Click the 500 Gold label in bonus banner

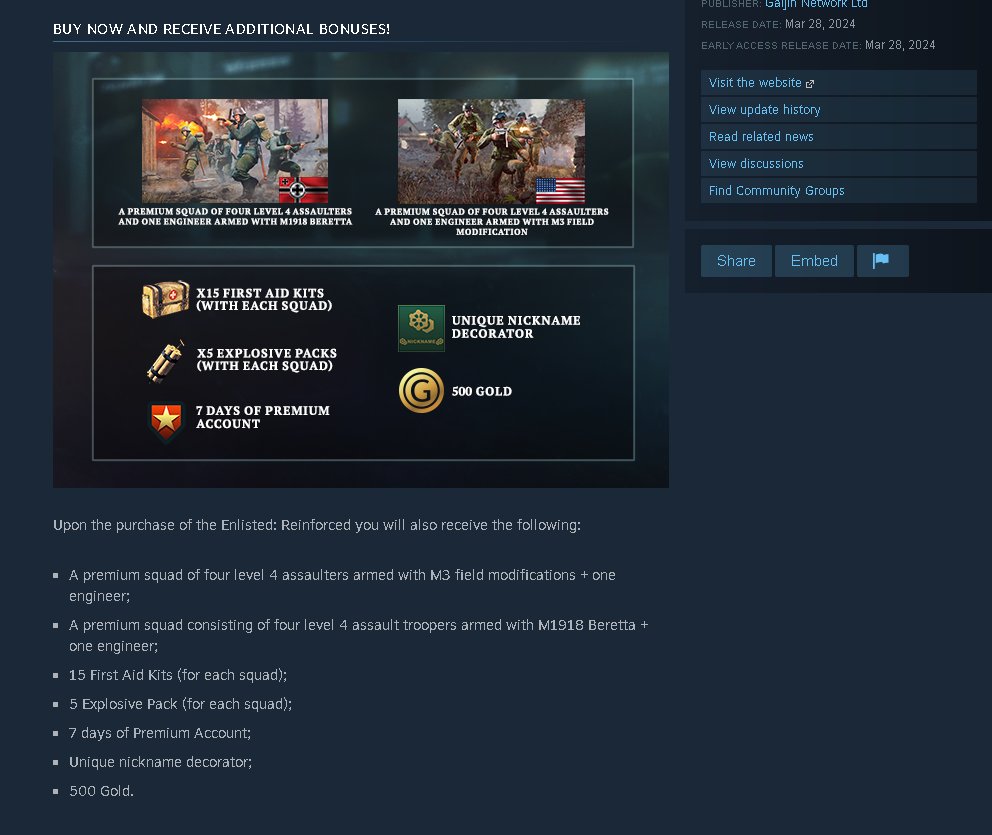[x=481, y=392]
